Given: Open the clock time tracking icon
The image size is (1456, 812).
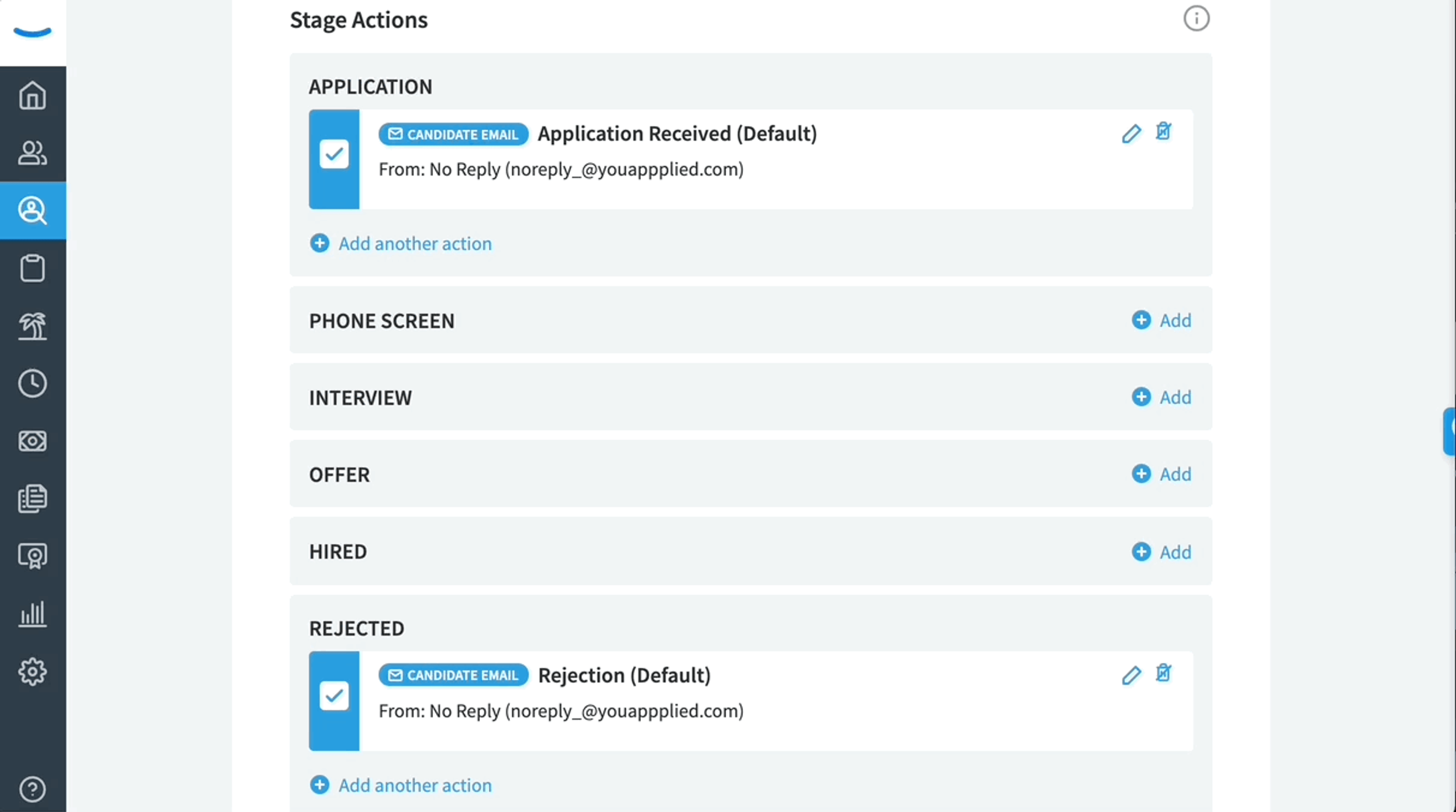Looking at the screenshot, I should pyautogui.click(x=32, y=383).
